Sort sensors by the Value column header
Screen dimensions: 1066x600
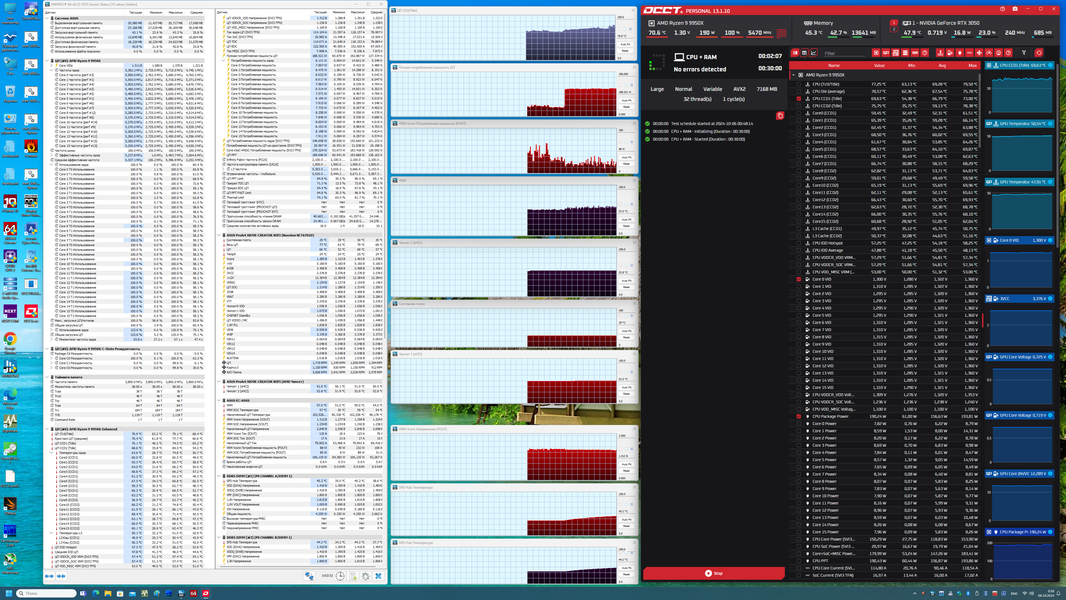[879, 65]
